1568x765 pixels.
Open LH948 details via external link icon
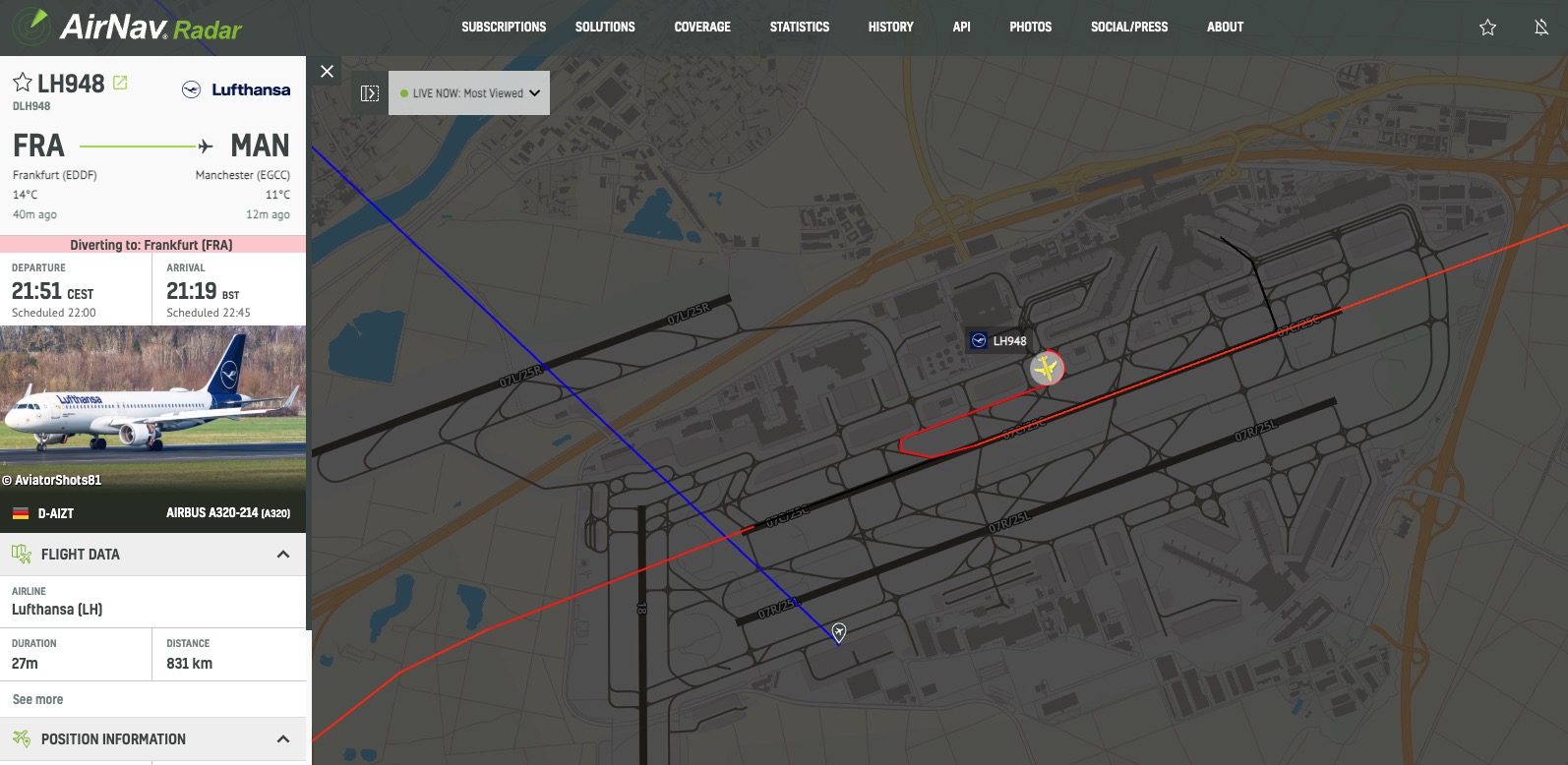coord(120,83)
